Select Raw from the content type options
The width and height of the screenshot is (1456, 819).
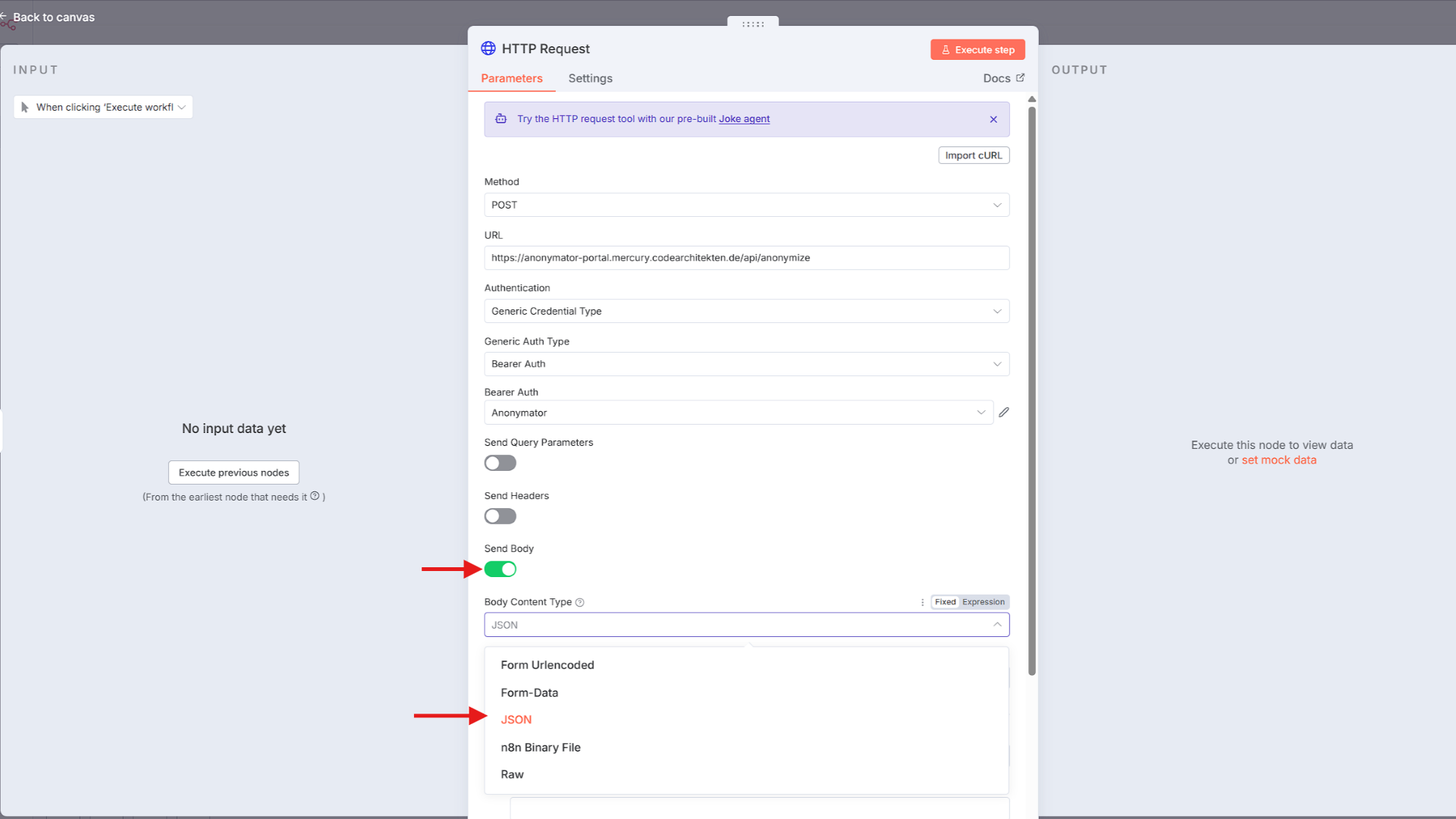point(512,774)
